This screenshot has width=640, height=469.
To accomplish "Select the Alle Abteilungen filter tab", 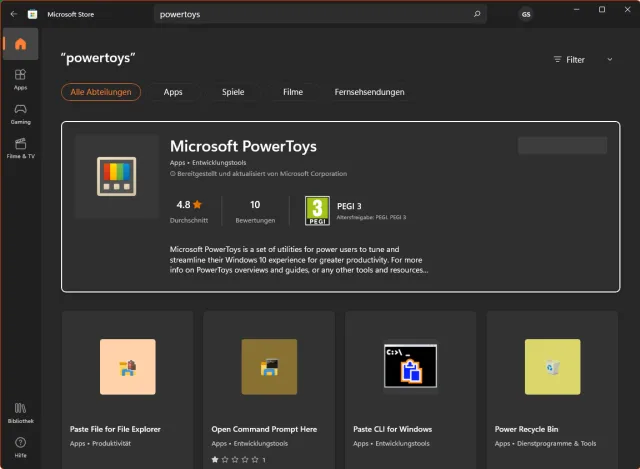I will point(101,92).
